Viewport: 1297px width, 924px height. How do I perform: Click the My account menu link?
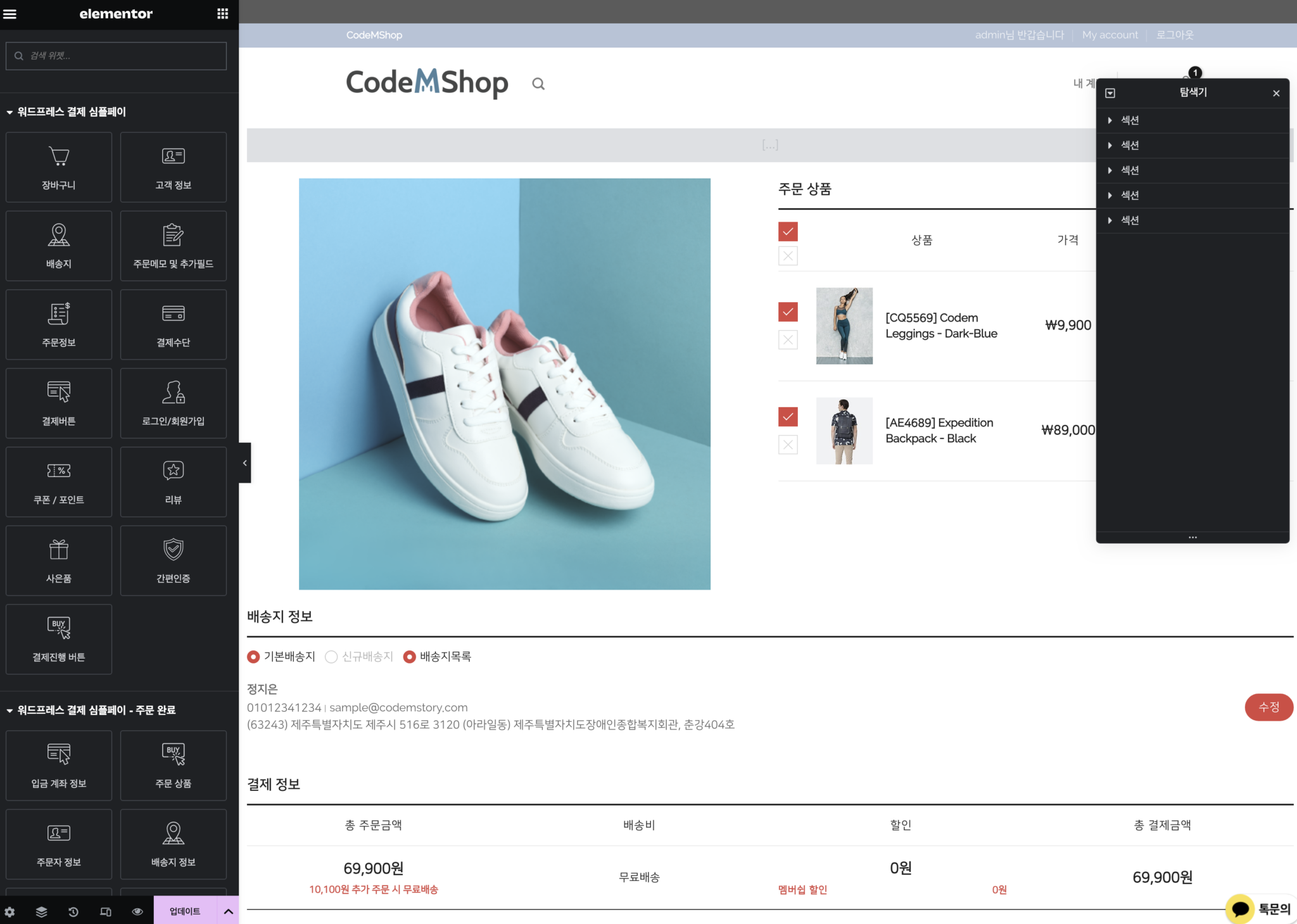pos(1110,35)
